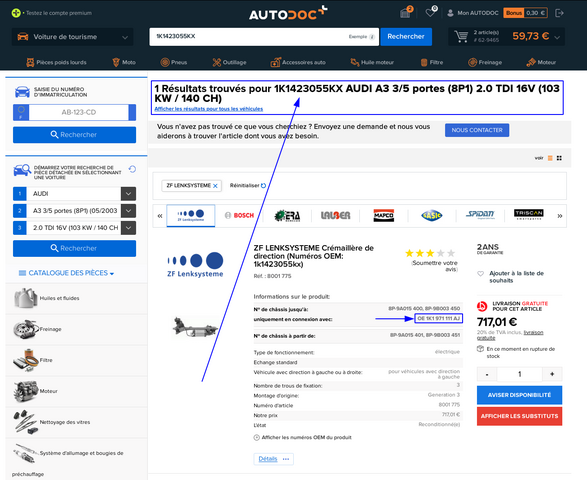This screenshot has width=587, height=480.
Task: Select LAUBER brand logo
Action: (x=335, y=216)
